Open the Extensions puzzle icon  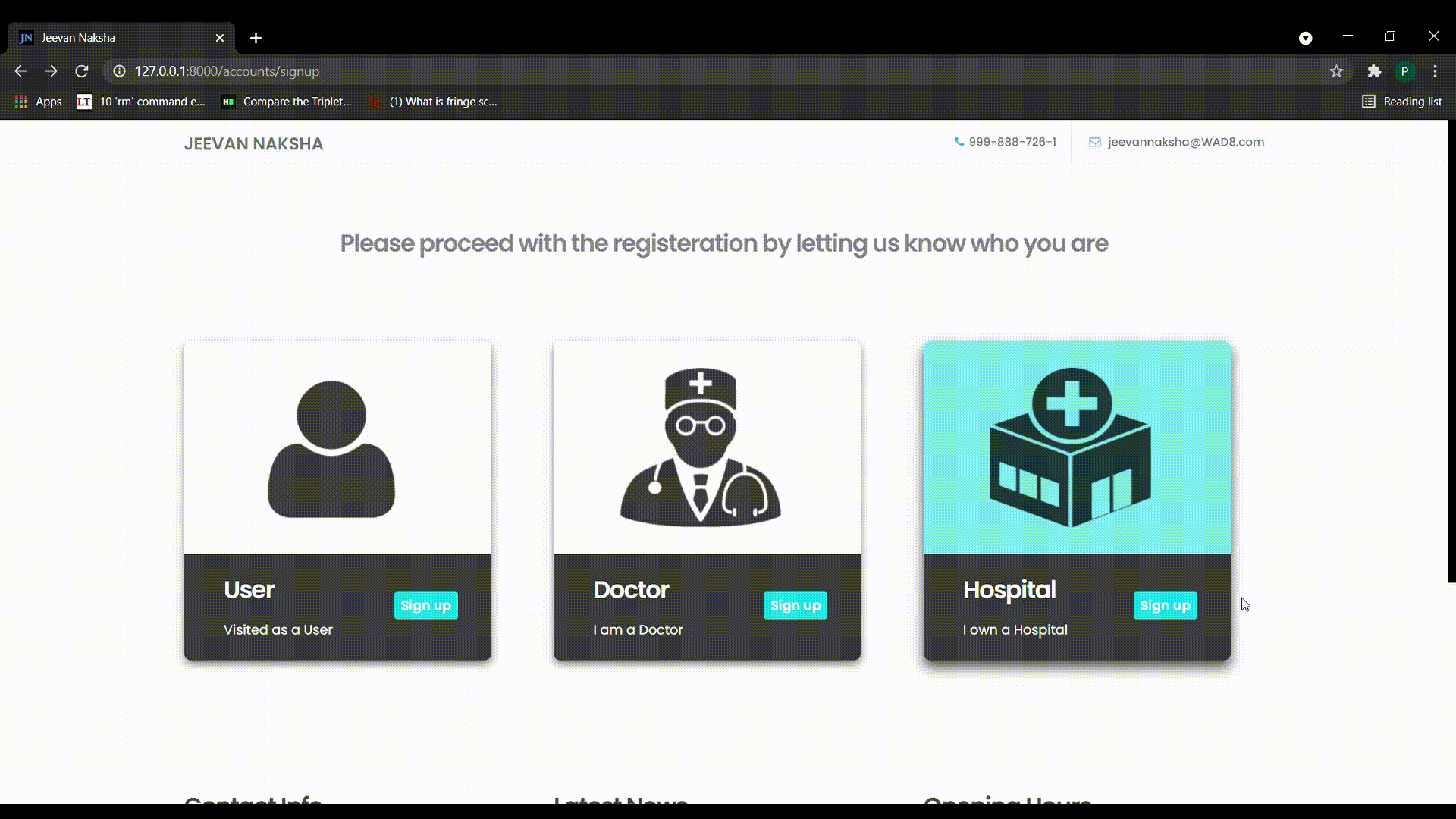click(1374, 71)
